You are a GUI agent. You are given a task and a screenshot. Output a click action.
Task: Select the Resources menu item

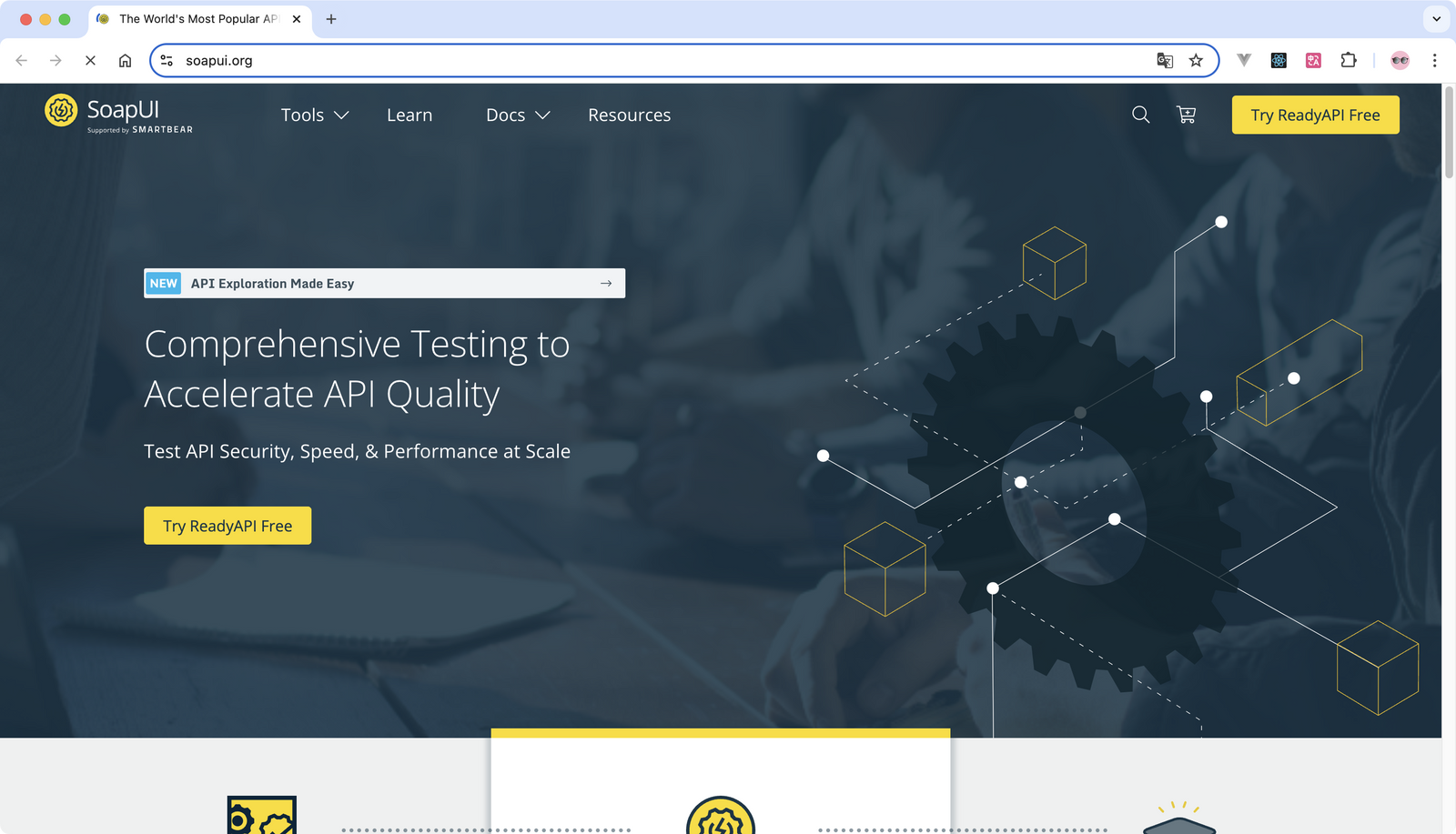click(629, 115)
